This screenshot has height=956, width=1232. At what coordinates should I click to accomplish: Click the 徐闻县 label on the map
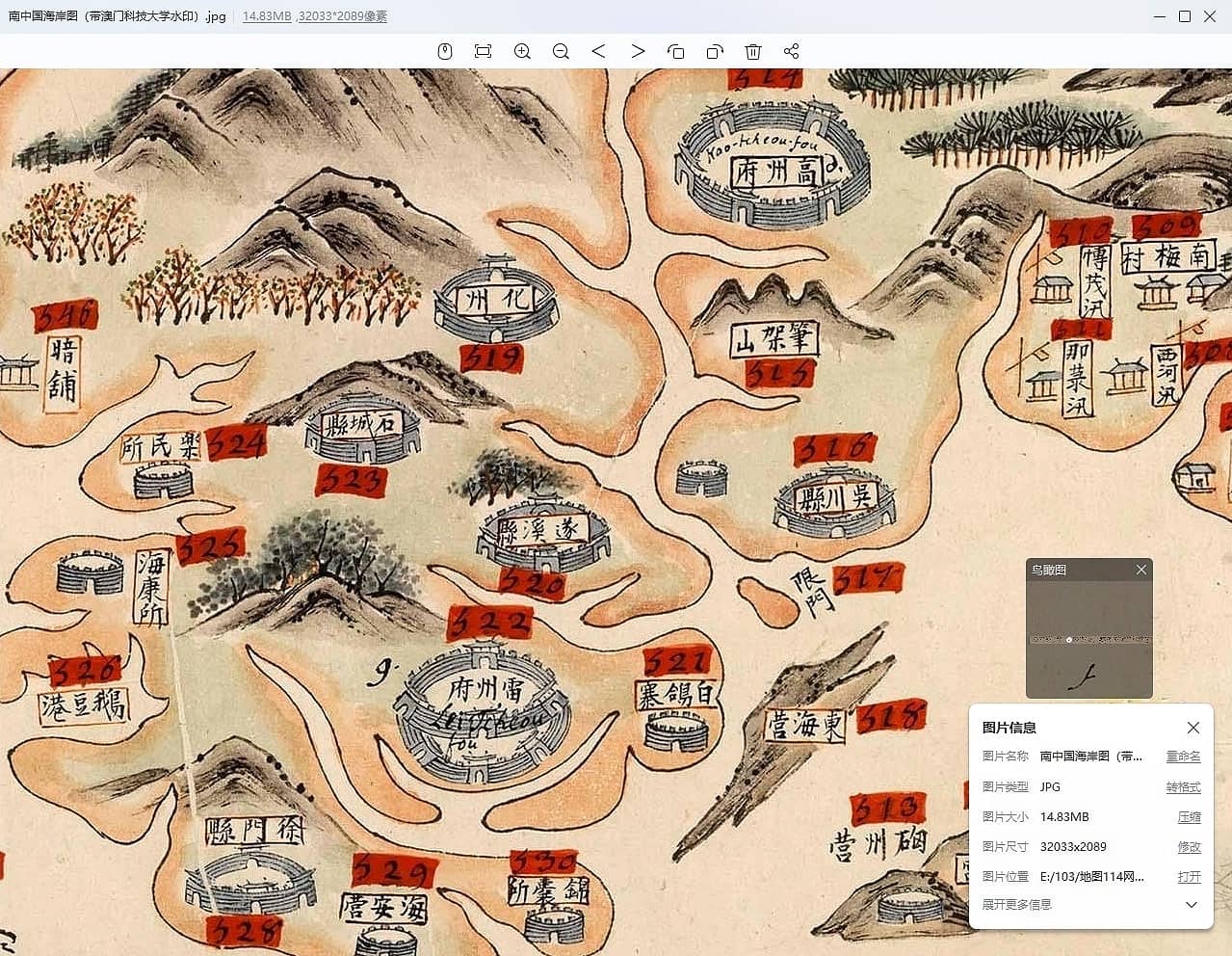(254, 832)
